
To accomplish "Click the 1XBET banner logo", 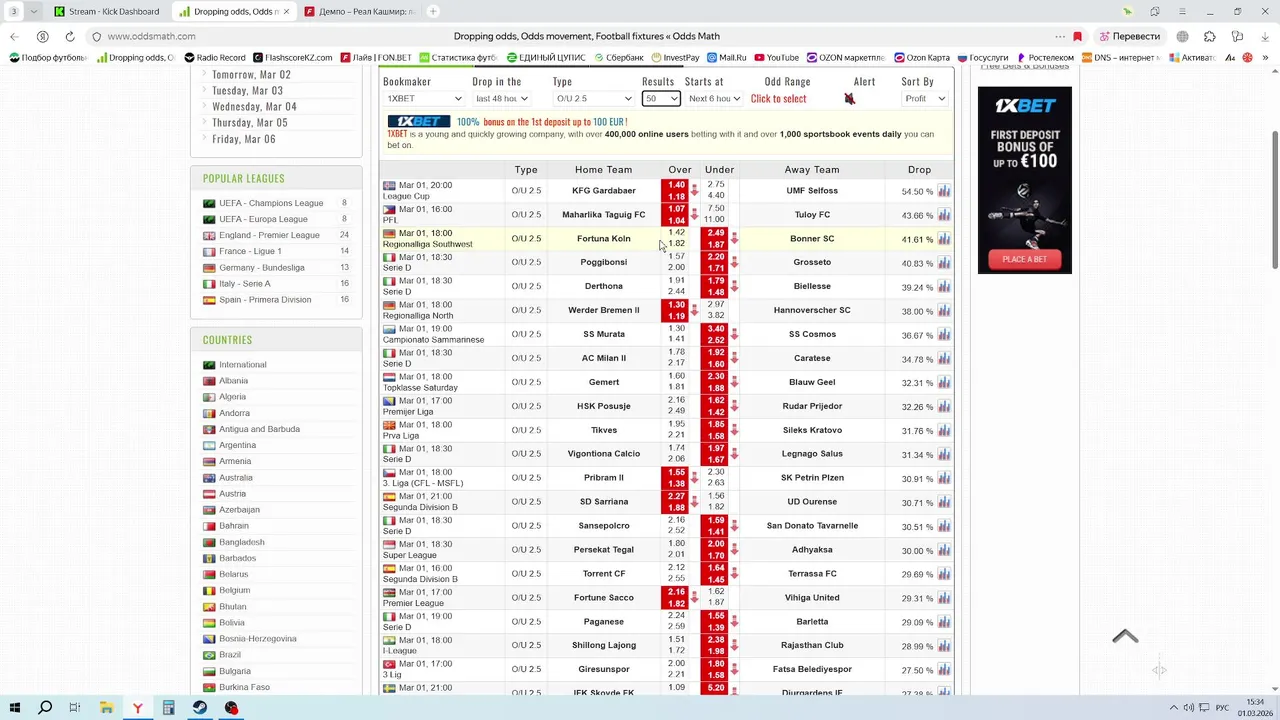I will [419, 122].
